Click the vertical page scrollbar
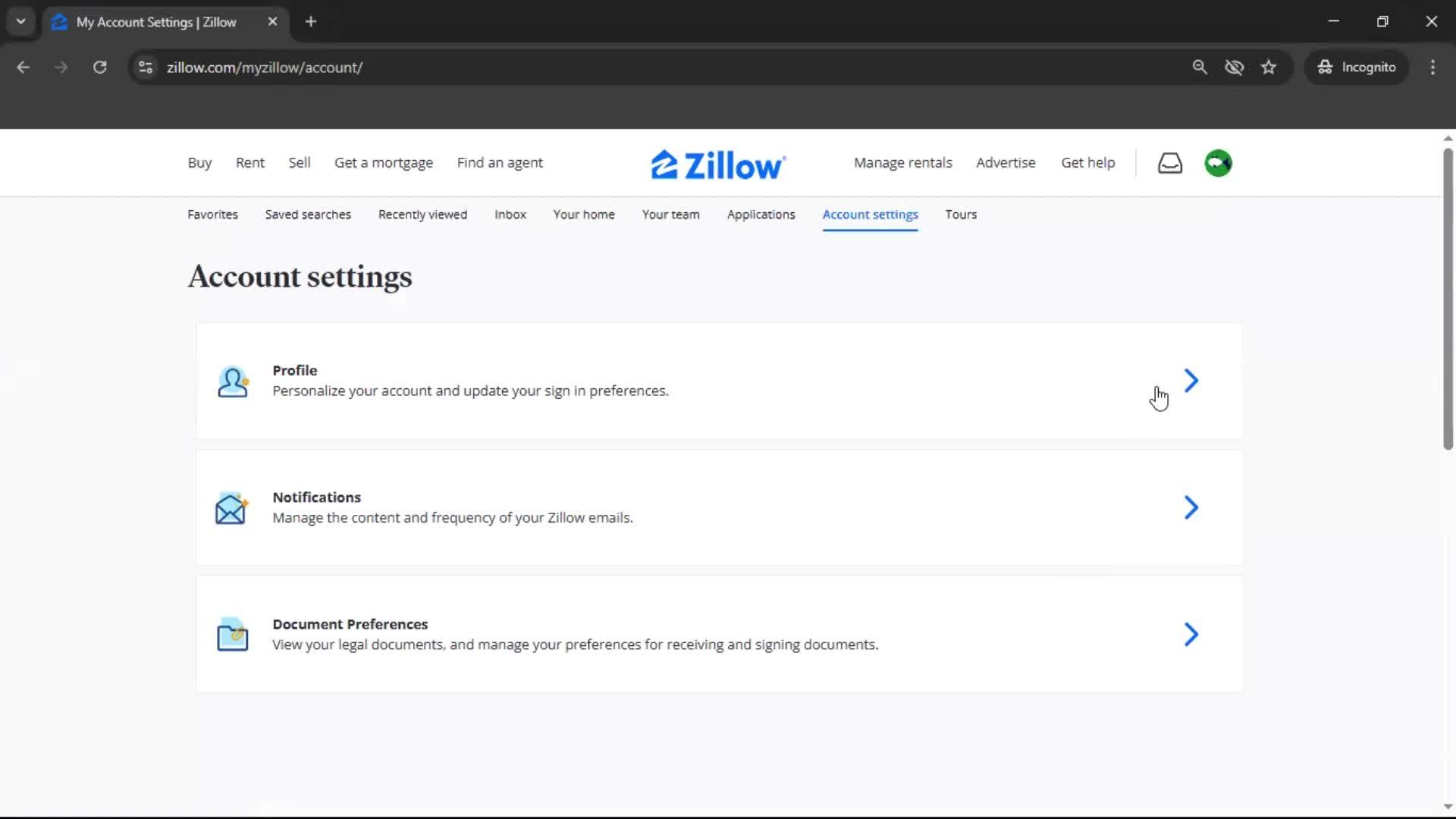This screenshot has width=1456, height=819. (x=1447, y=300)
